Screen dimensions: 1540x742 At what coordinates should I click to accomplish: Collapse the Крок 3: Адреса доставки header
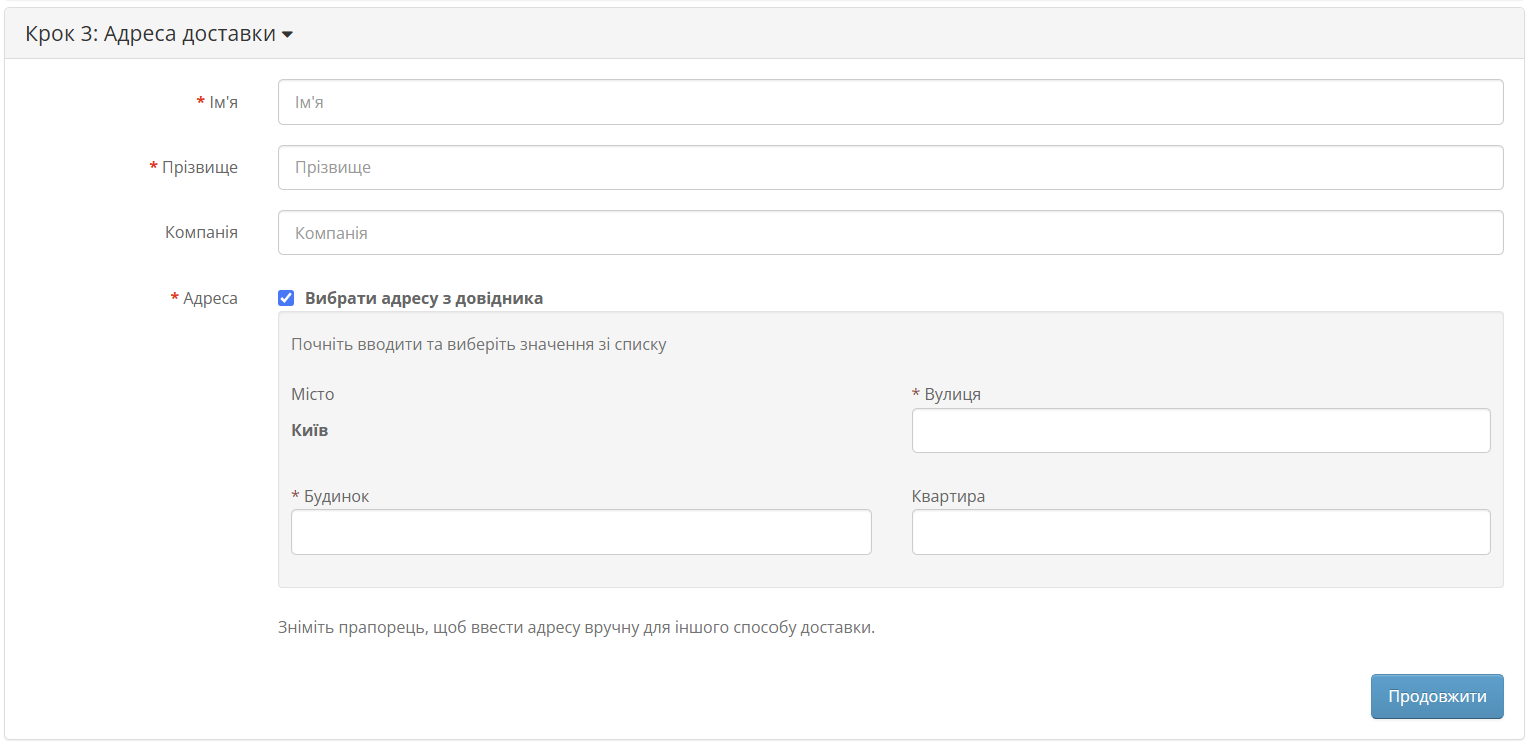point(159,34)
